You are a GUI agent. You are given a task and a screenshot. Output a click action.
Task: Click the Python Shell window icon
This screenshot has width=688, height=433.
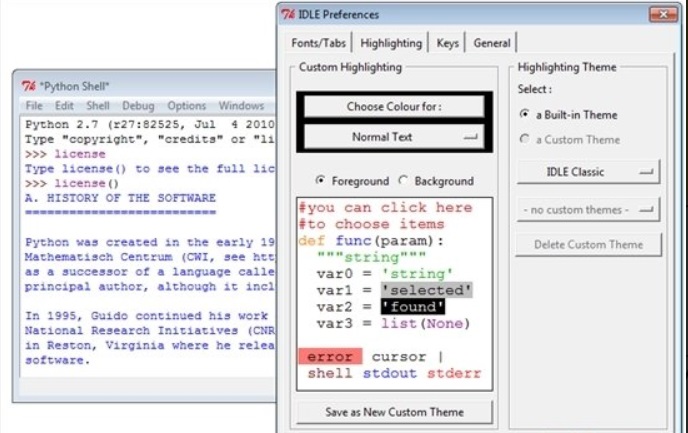pyautogui.click(x=28, y=86)
